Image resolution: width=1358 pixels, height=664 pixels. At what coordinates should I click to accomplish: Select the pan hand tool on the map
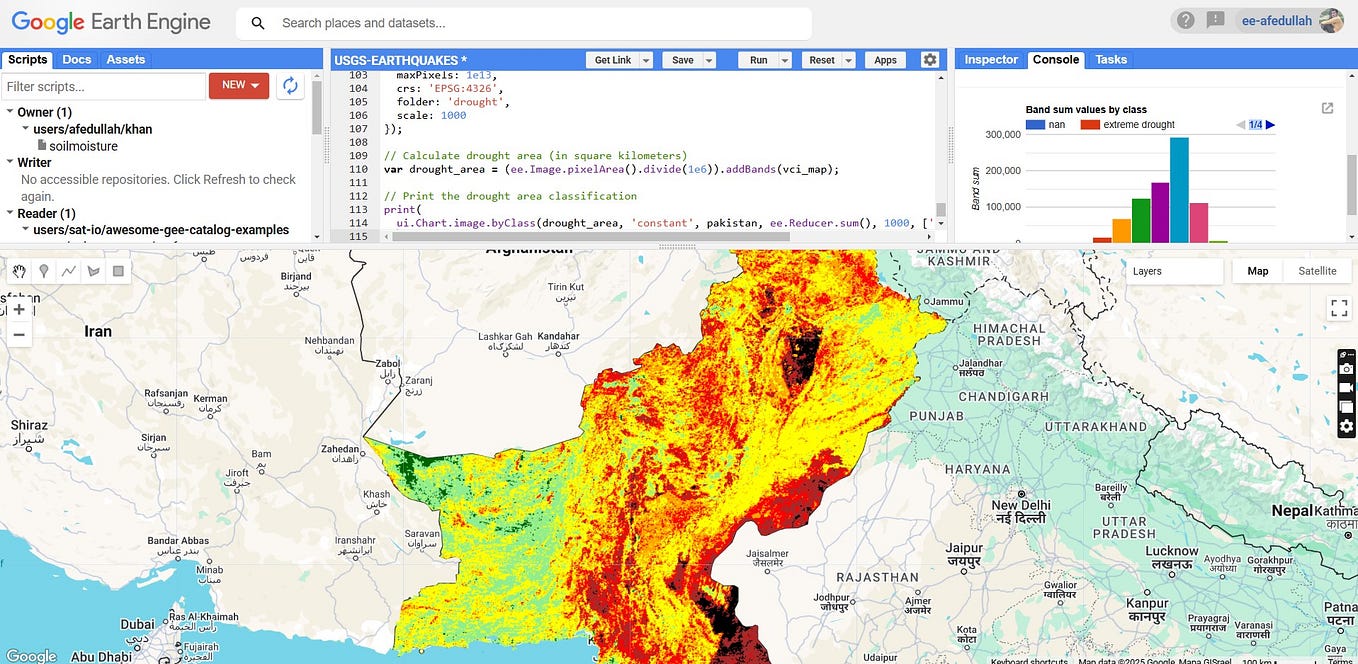click(x=18, y=271)
